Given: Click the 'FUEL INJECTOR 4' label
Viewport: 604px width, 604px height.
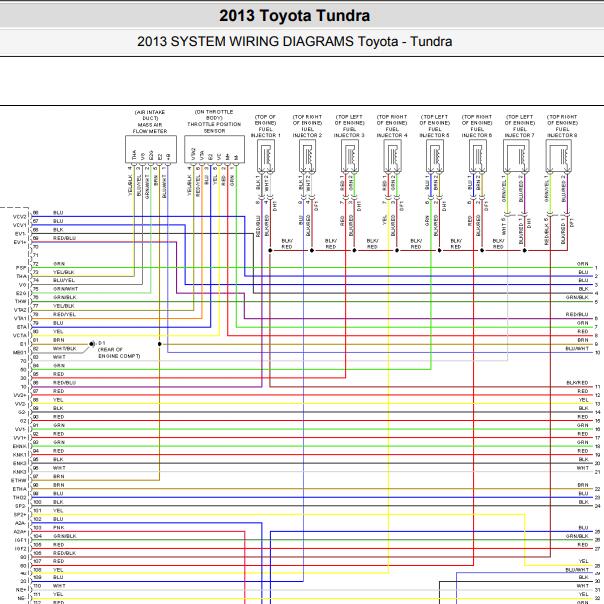Looking at the screenshot, I should coord(392,132).
